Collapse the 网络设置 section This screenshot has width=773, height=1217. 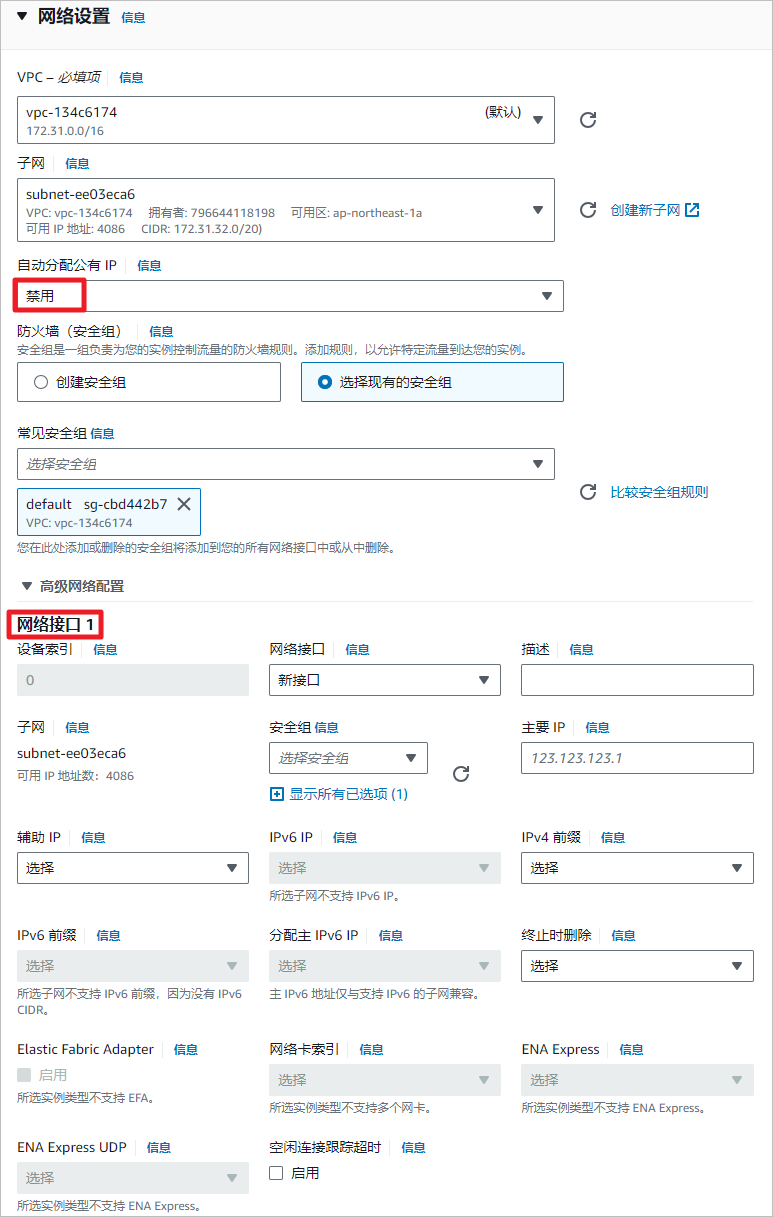coord(23,17)
